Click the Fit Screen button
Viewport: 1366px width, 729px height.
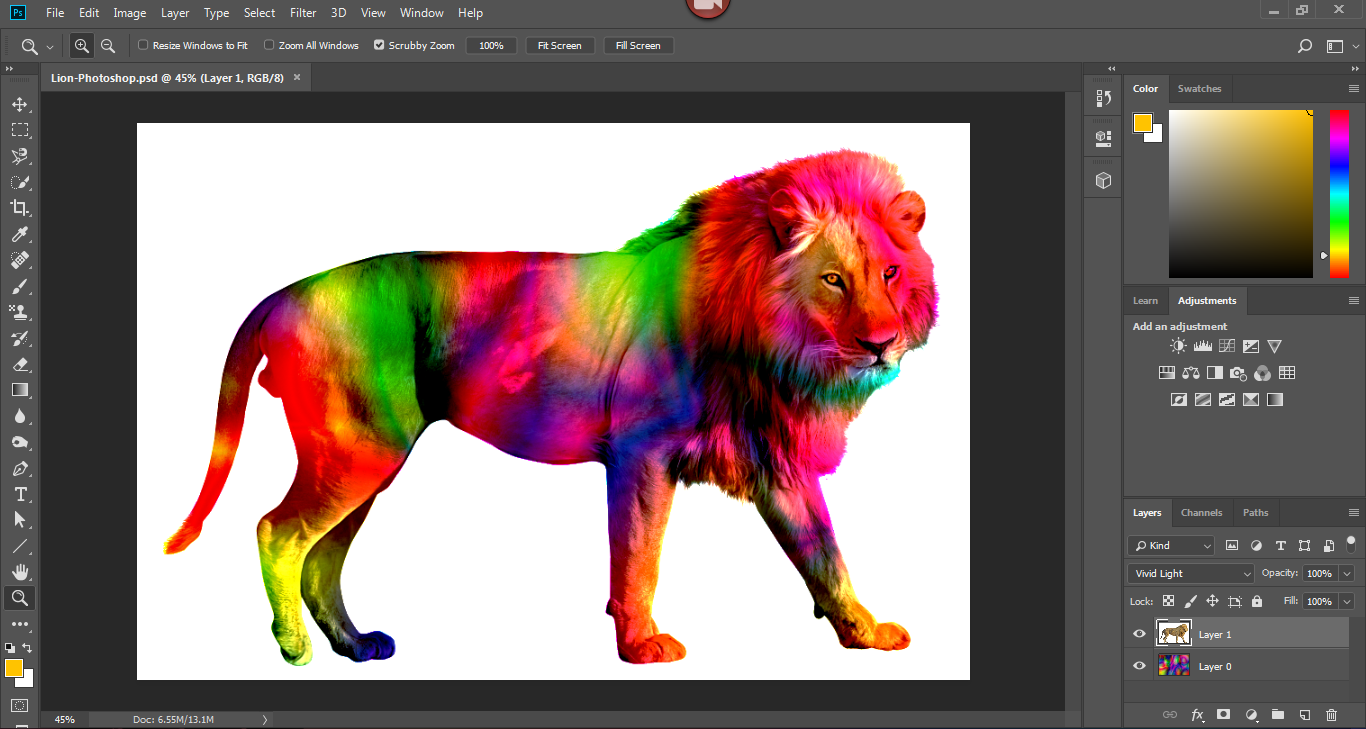pyautogui.click(x=560, y=46)
